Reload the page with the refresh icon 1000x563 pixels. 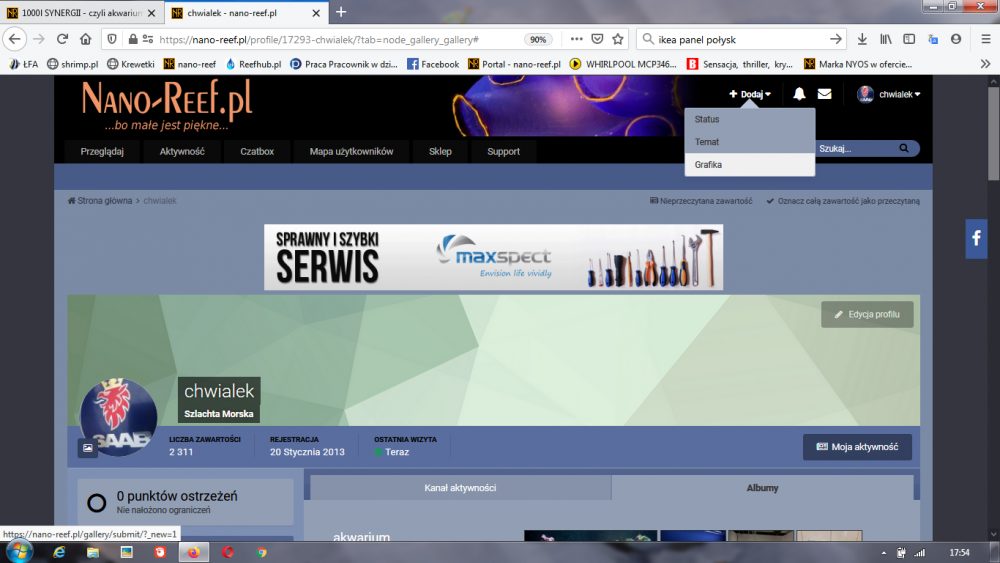(x=62, y=39)
